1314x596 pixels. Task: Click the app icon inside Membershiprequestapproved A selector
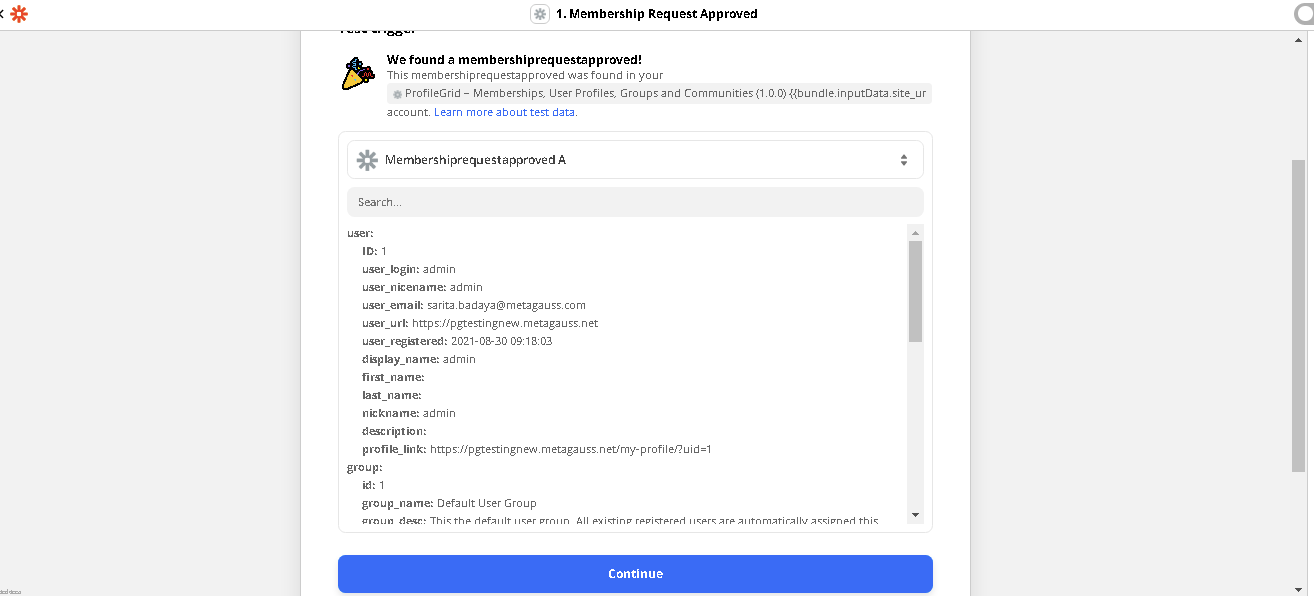(x=367, y=160)
